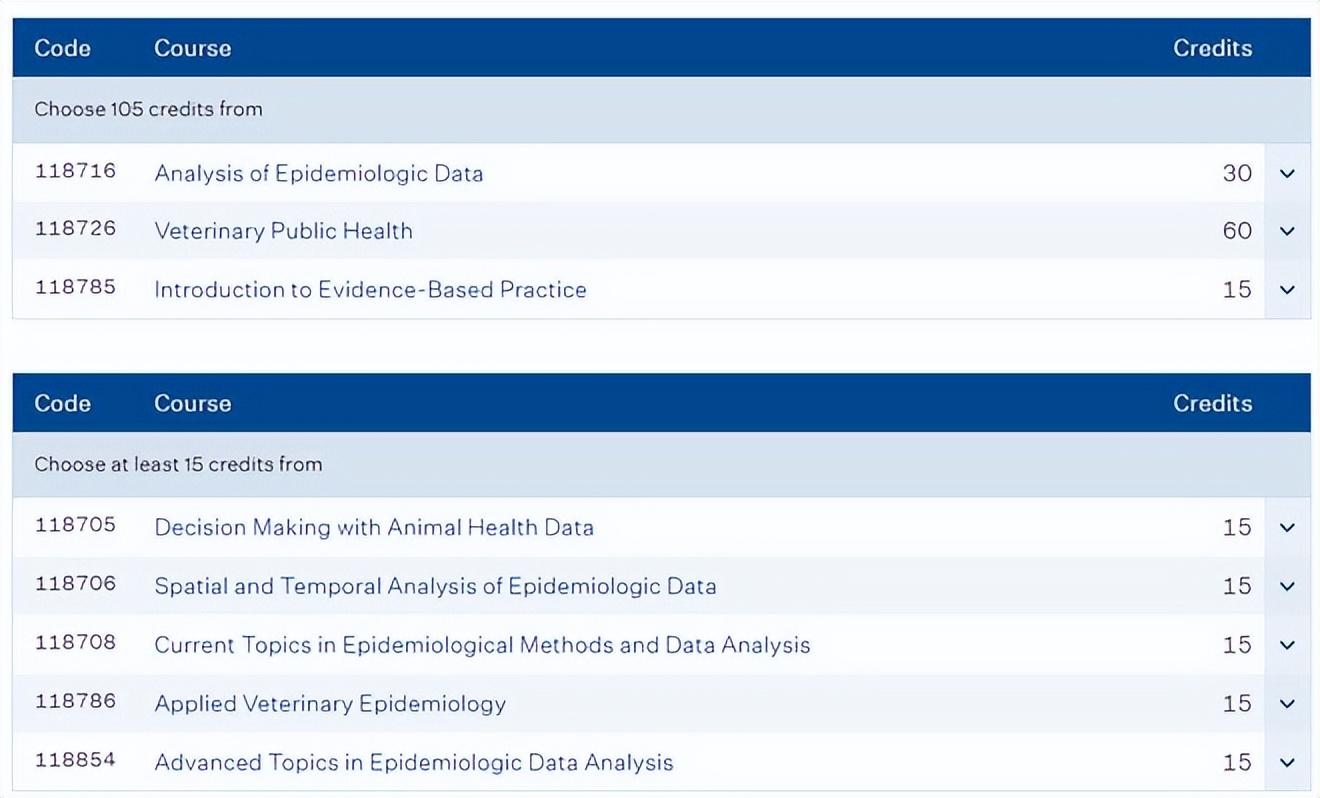The height and width of the screenshot is (798, 1320).
Task: Open Veterinary Public Health course link
Action: tap(283, 231)
